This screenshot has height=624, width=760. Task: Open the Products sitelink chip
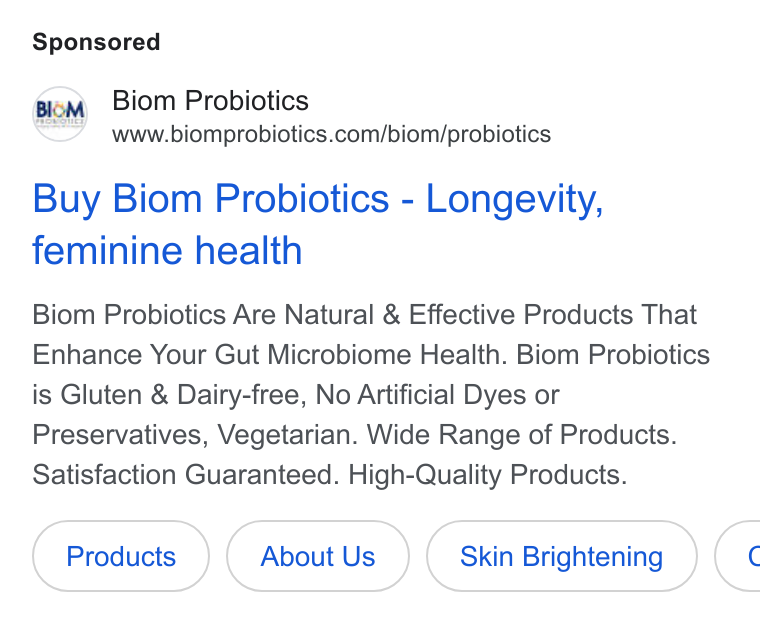[121, 556]
